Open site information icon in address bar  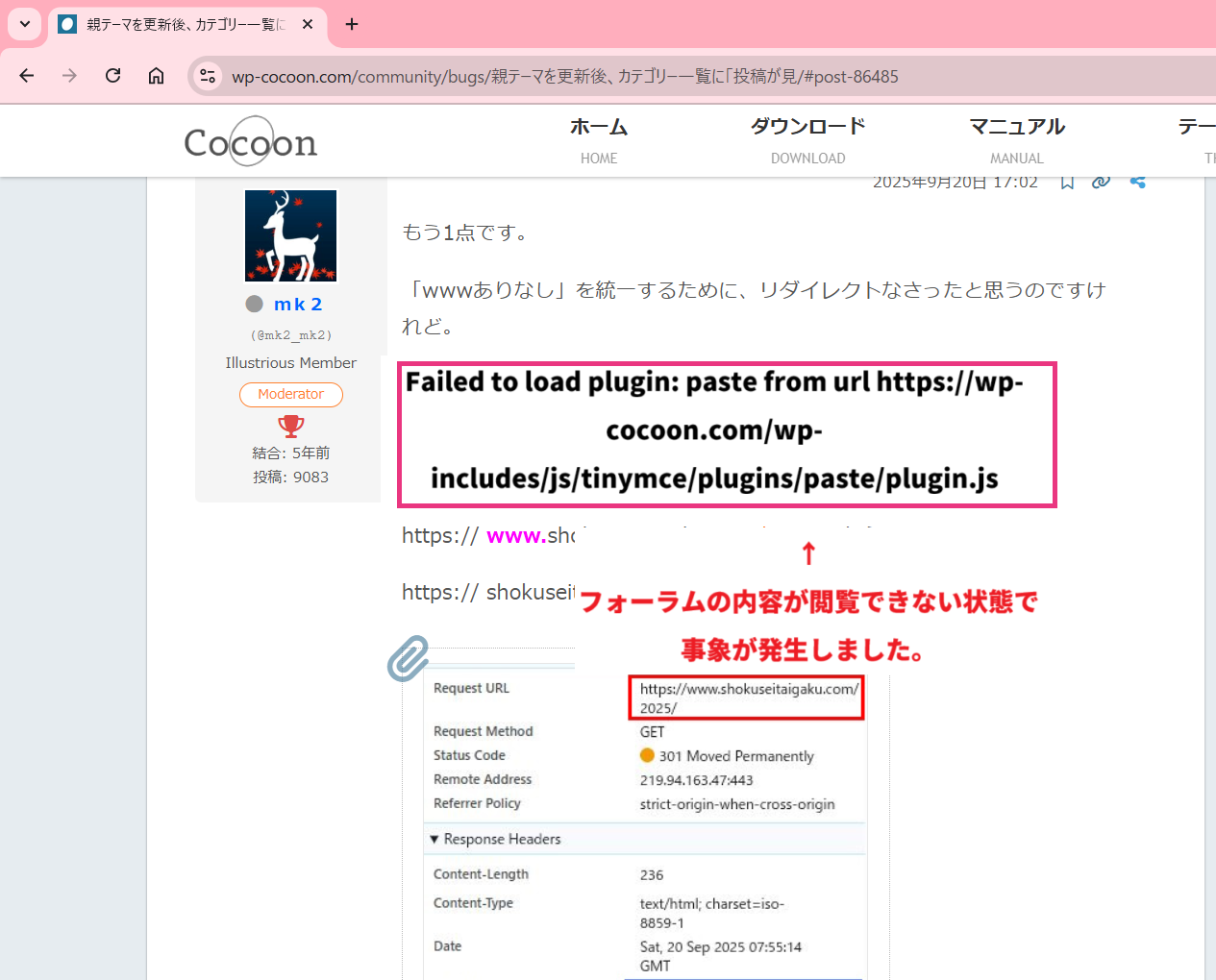[x=208, y=76]
